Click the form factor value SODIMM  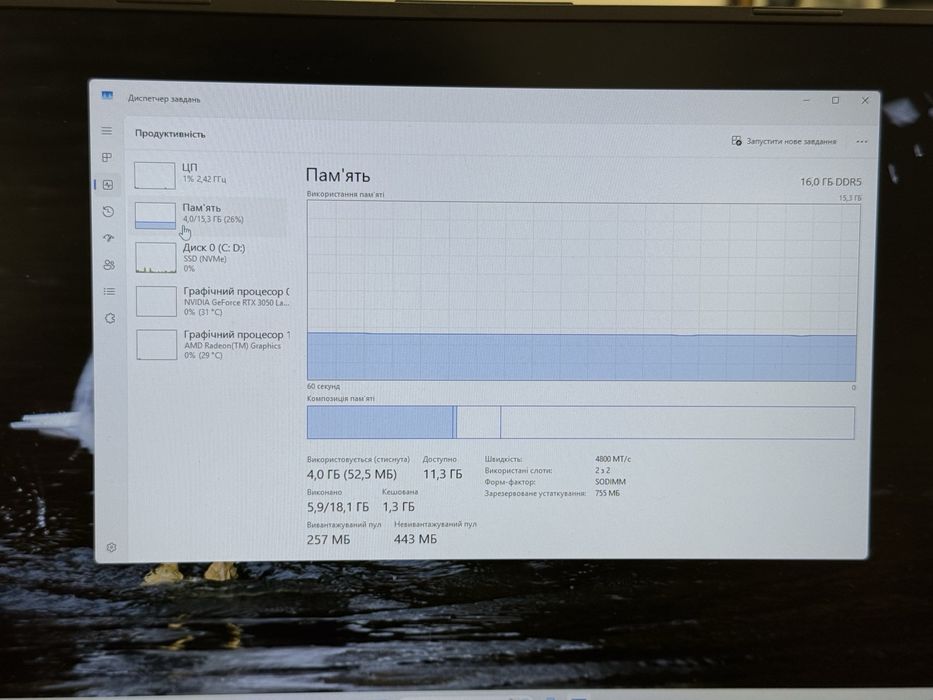tap(610, 482)
